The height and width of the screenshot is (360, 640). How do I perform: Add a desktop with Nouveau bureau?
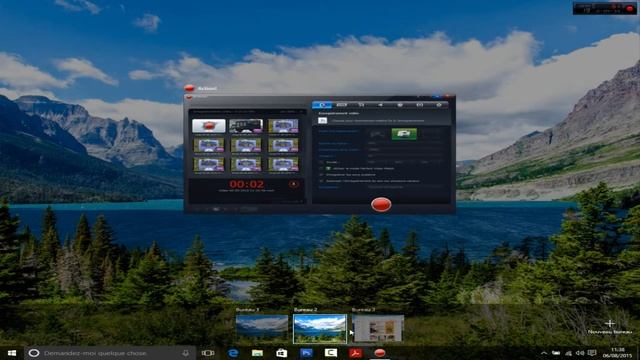point(610,327)
